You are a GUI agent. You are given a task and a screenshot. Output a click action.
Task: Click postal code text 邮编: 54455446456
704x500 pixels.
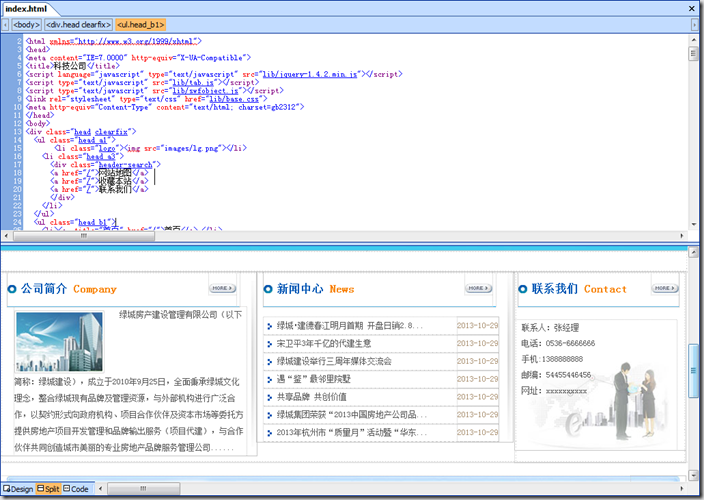point(556,375)
